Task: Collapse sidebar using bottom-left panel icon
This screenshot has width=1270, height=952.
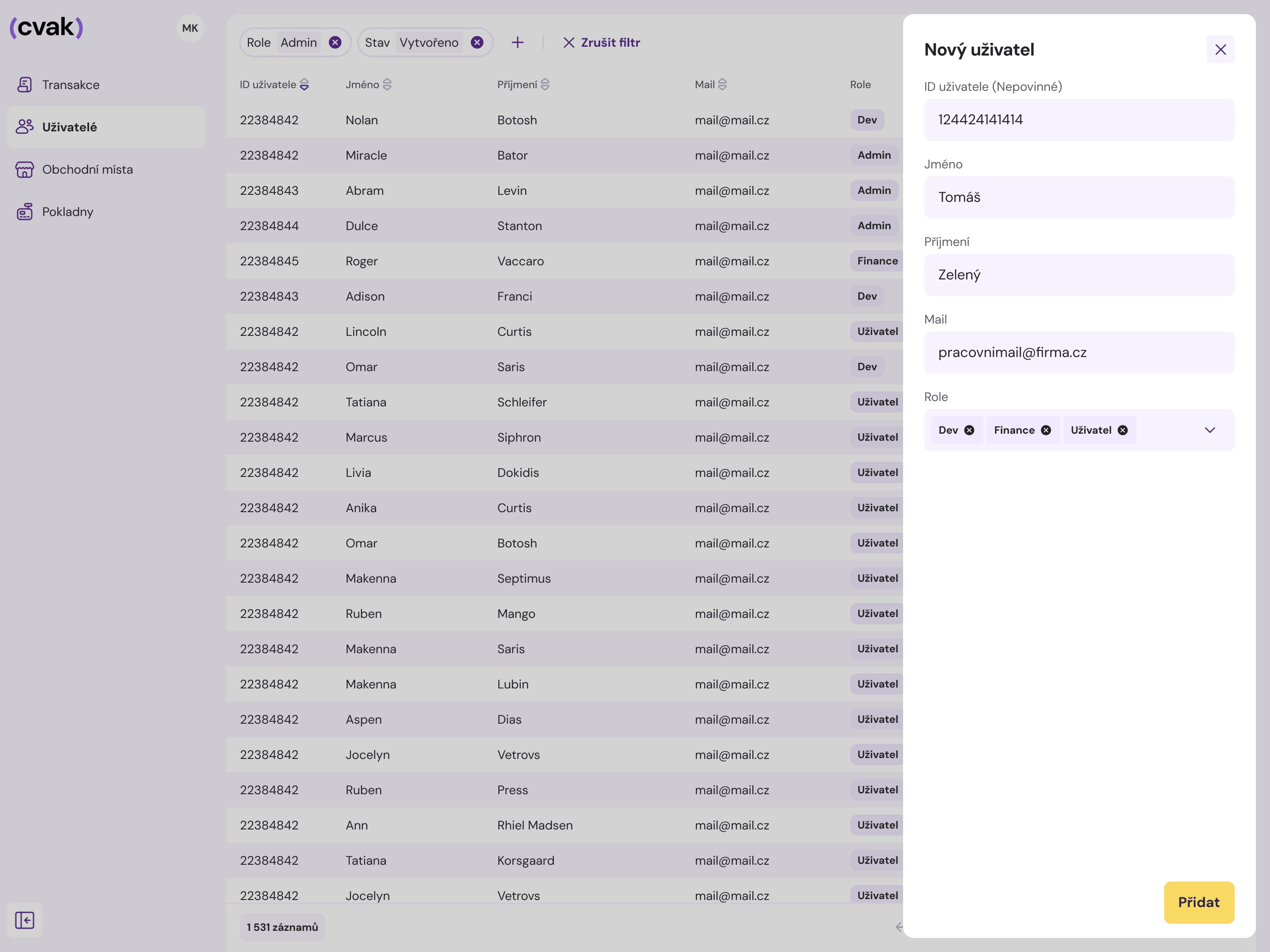Action: pos(24,920)
